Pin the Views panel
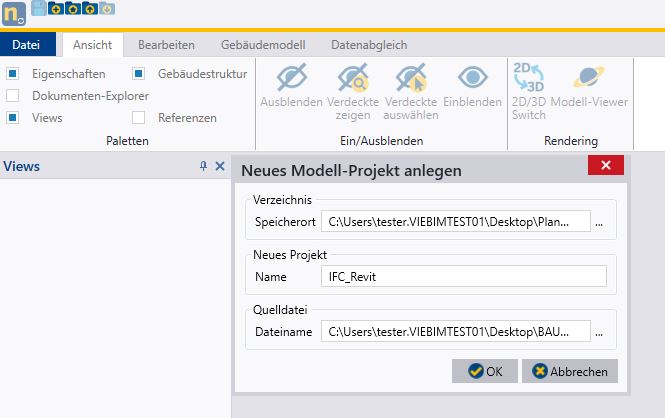 [204, 167]
